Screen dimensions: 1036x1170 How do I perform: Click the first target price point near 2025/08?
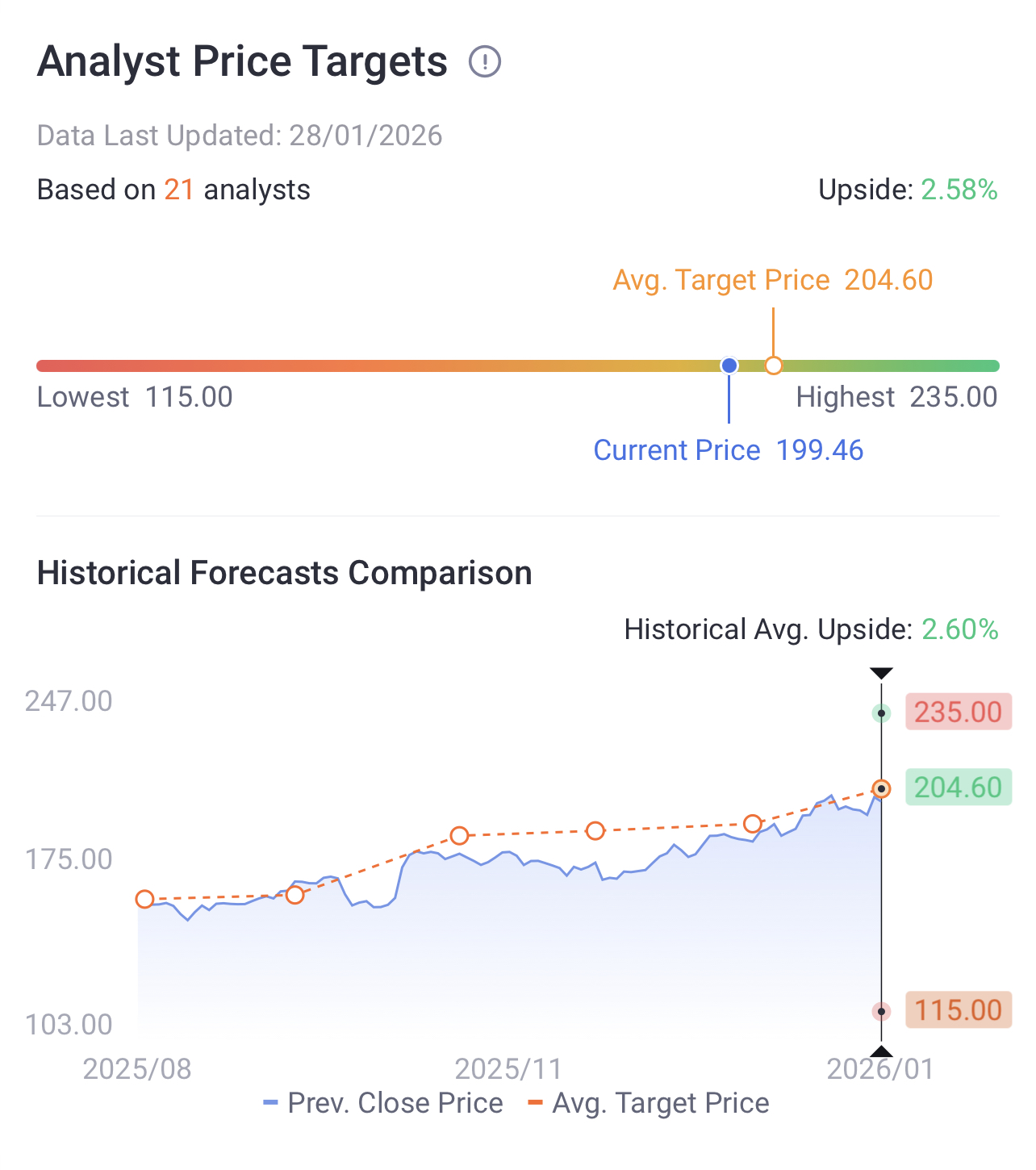tap(144, 899)
